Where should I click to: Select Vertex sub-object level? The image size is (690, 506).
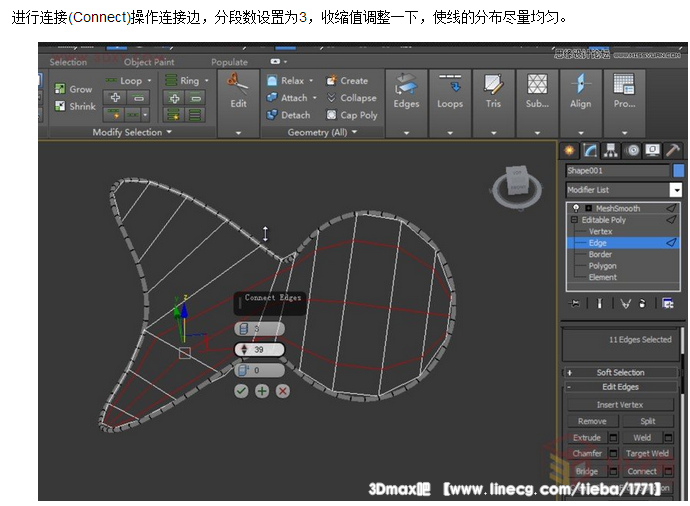click(600, 231)
